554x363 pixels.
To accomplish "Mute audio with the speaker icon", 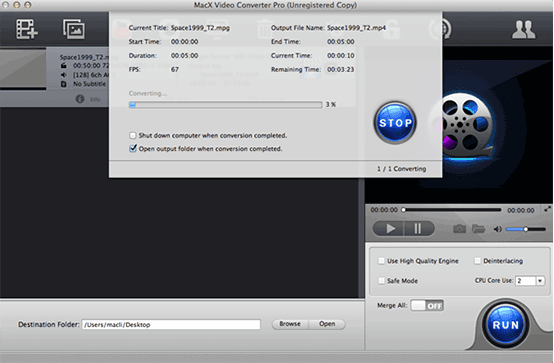I will point(497,229).
